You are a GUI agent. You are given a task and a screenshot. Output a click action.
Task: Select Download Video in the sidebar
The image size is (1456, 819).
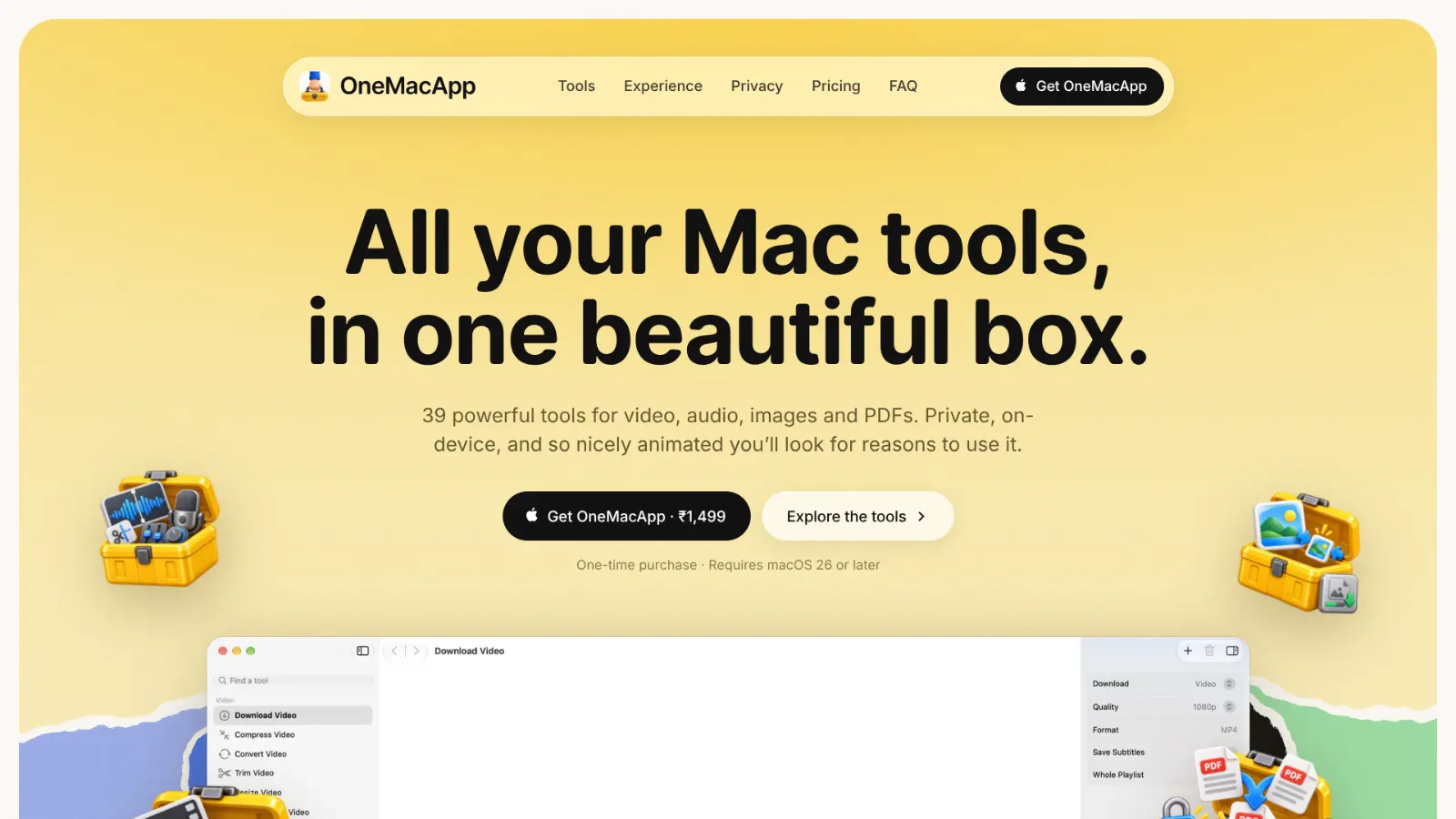click(293, 715)
